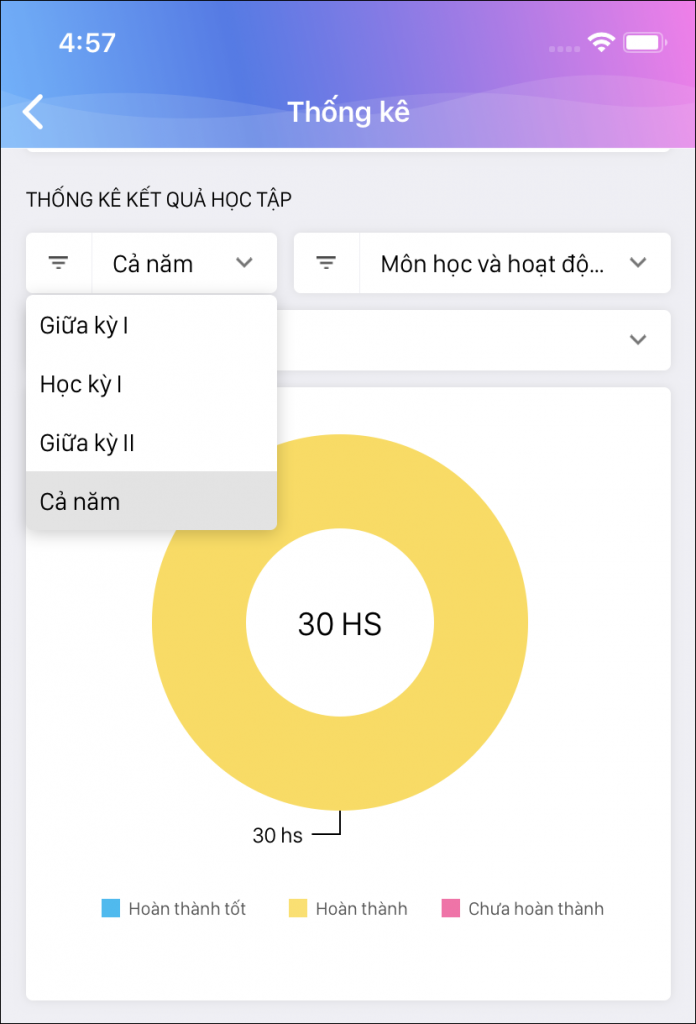Expand the Cả năm period dropdown

coord(184,263)
